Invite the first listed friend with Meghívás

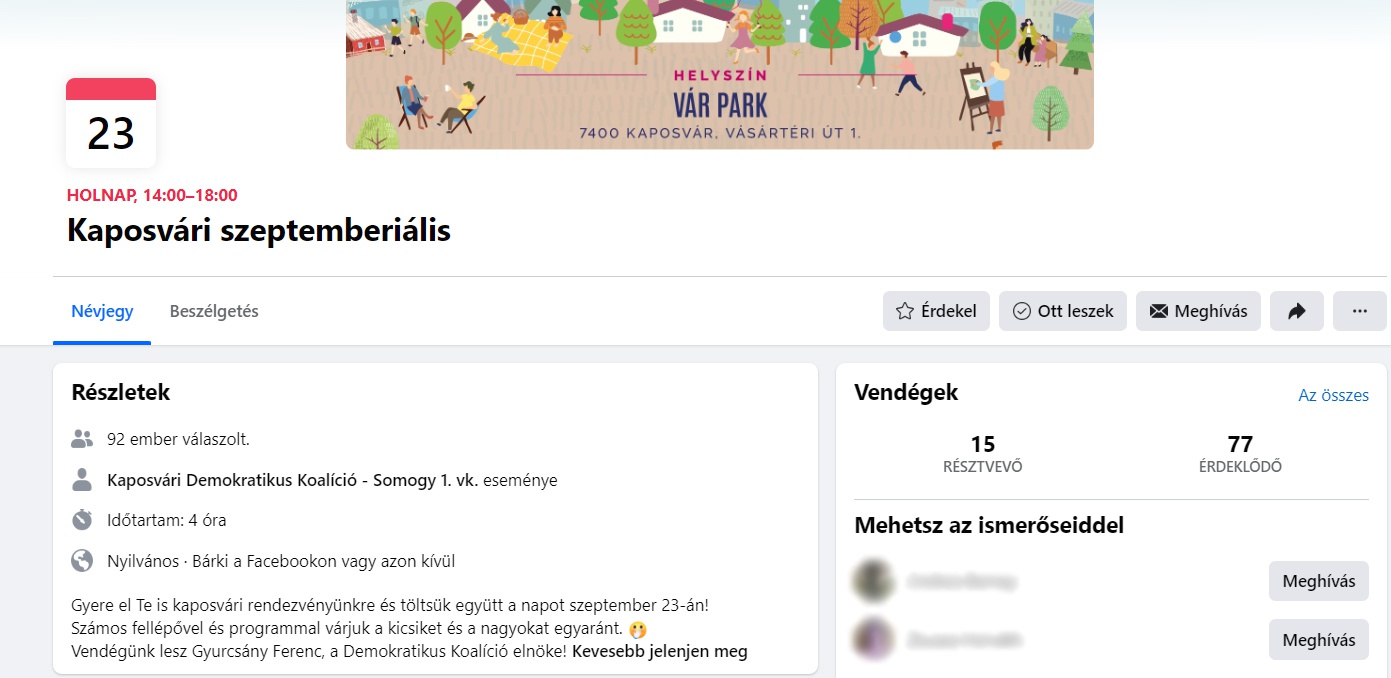coord(1319,581)
